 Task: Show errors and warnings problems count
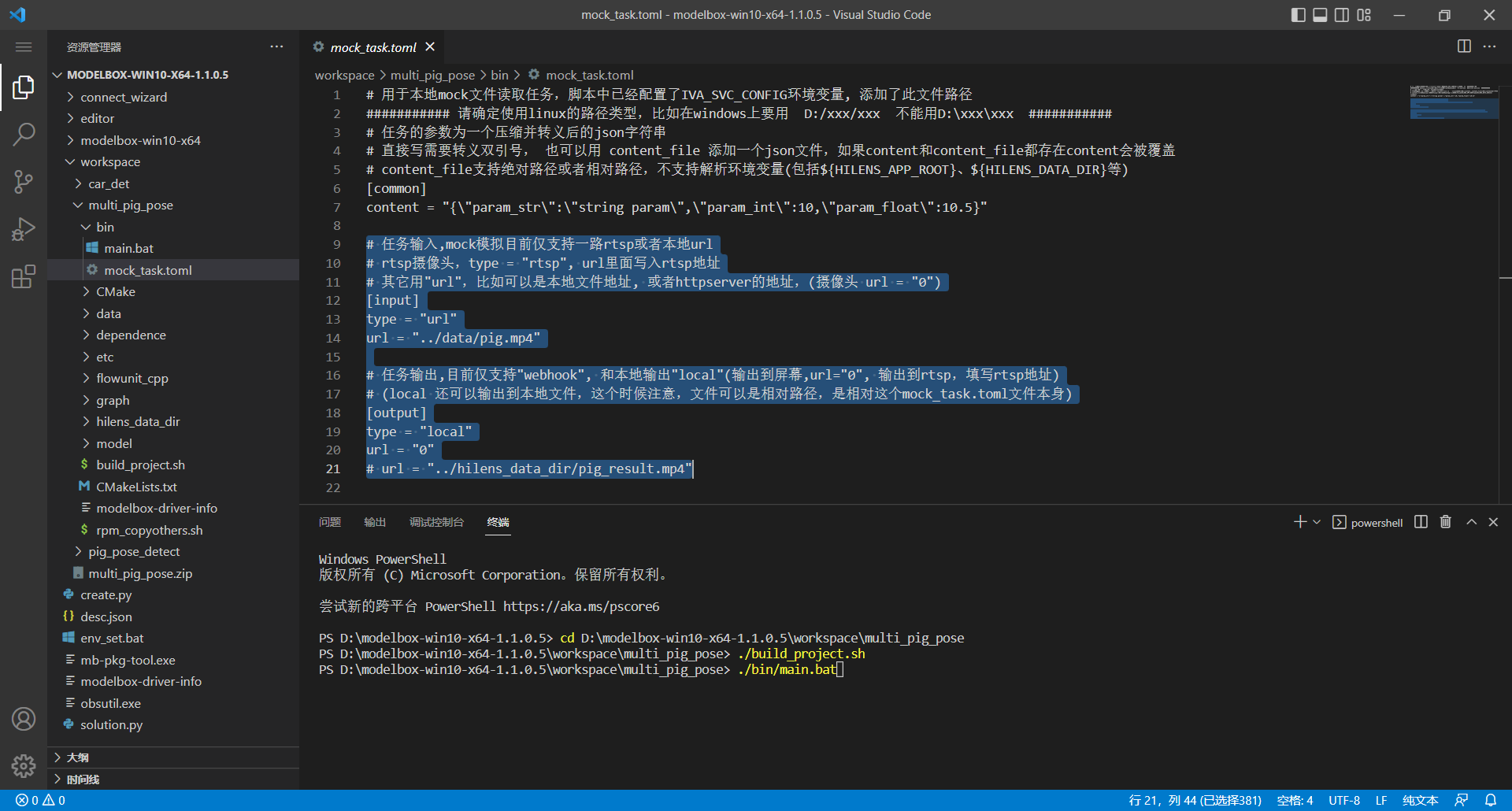41,800
